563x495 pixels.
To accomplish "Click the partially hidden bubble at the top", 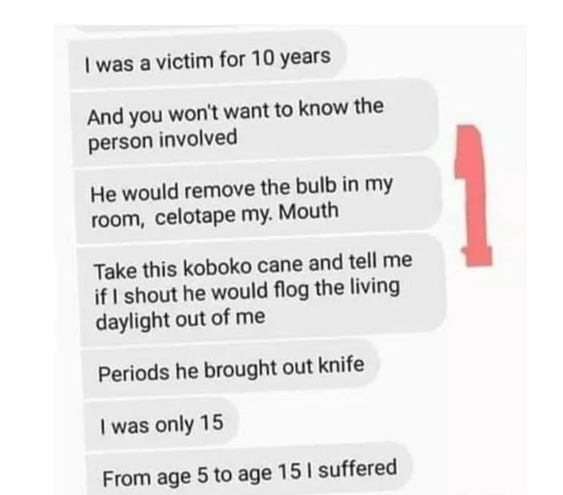I will (x=154, y=28).
